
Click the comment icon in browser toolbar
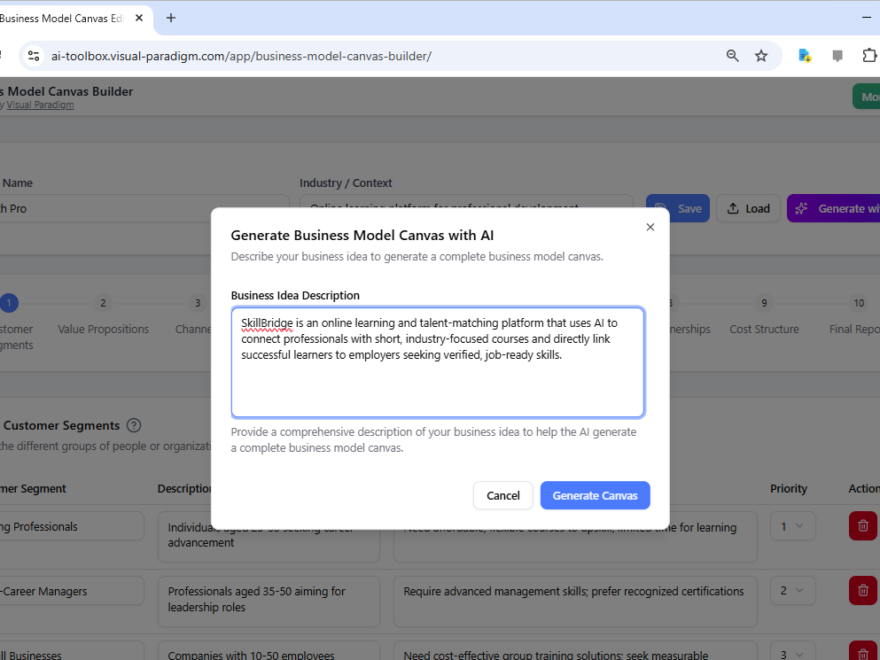pyautogui.click(x=837, y=55)
